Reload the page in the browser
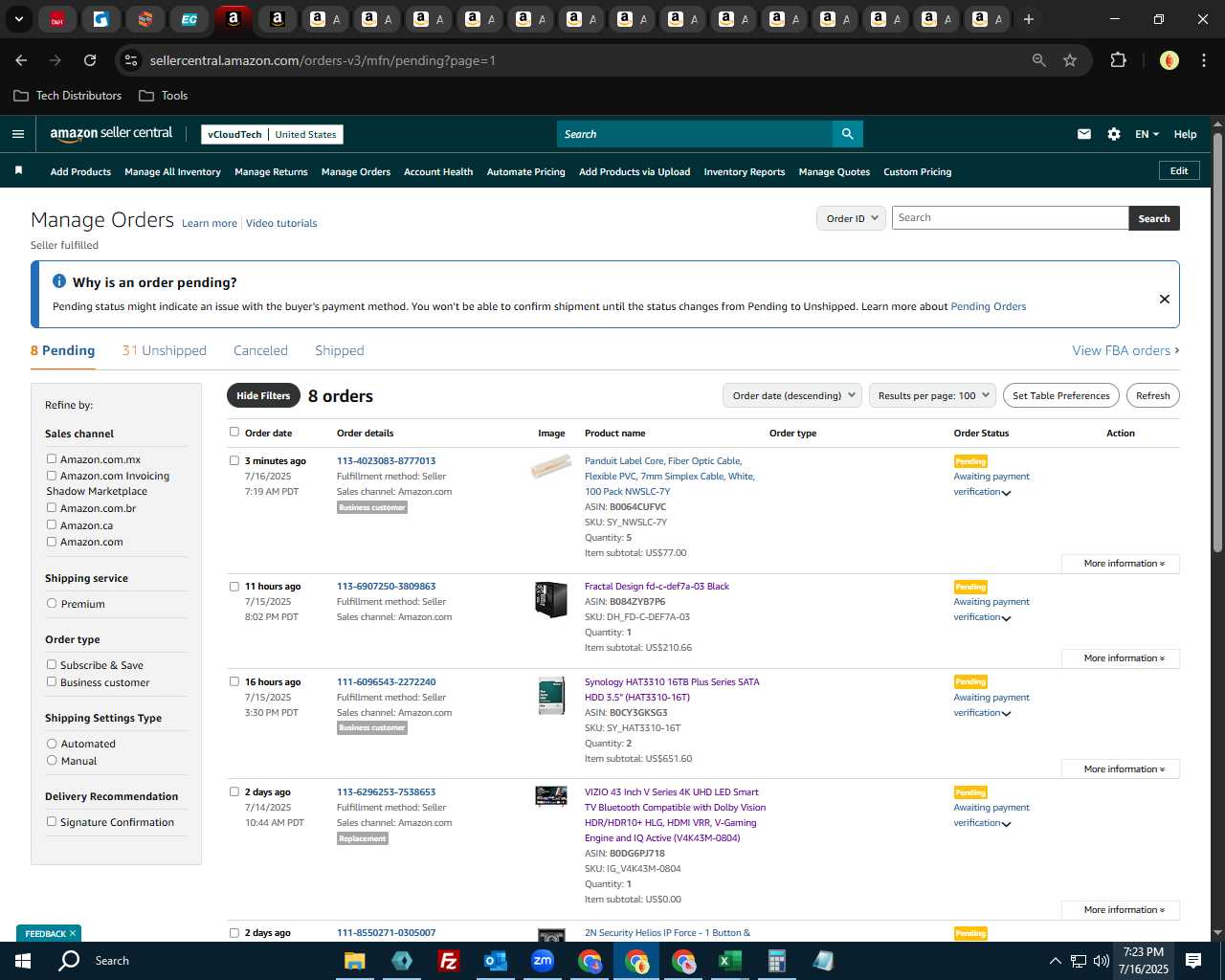The image size is (1225, 980). (x=90, y=60)
